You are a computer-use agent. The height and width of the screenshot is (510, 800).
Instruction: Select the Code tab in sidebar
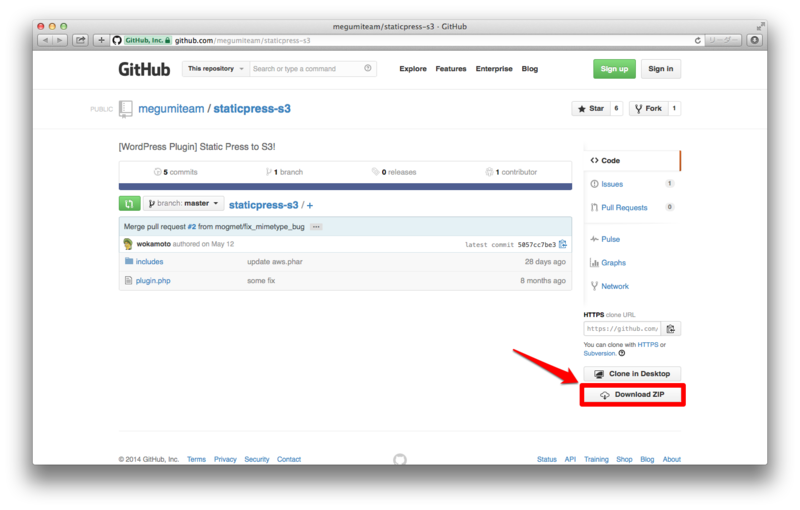(632, 161)
